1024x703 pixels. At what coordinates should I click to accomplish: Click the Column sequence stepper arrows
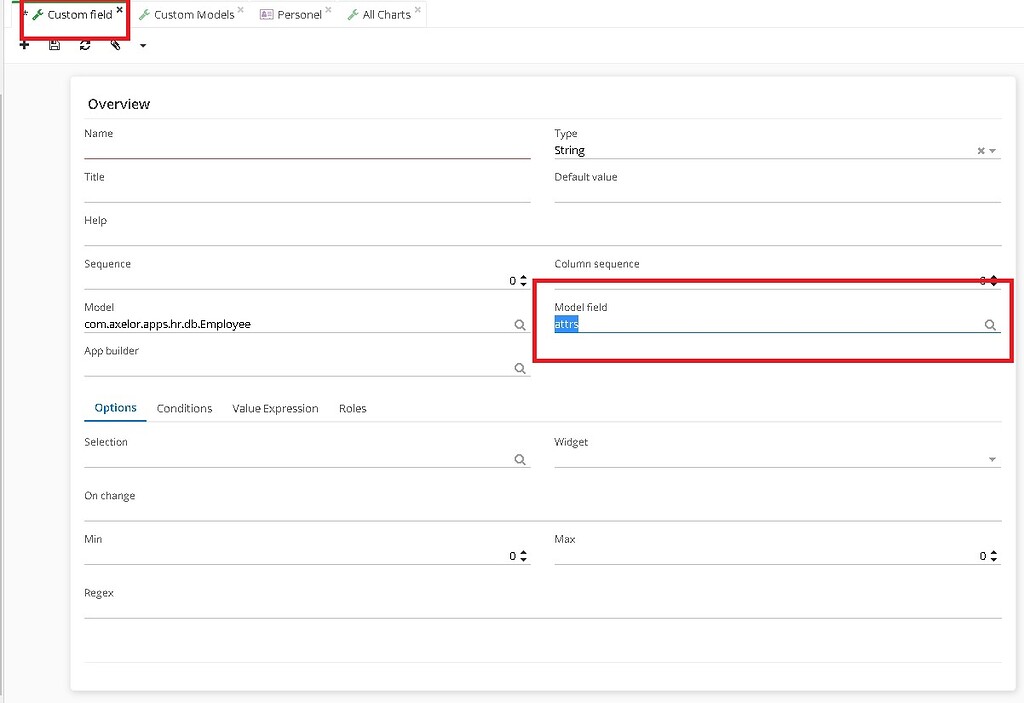click(993, 281)
